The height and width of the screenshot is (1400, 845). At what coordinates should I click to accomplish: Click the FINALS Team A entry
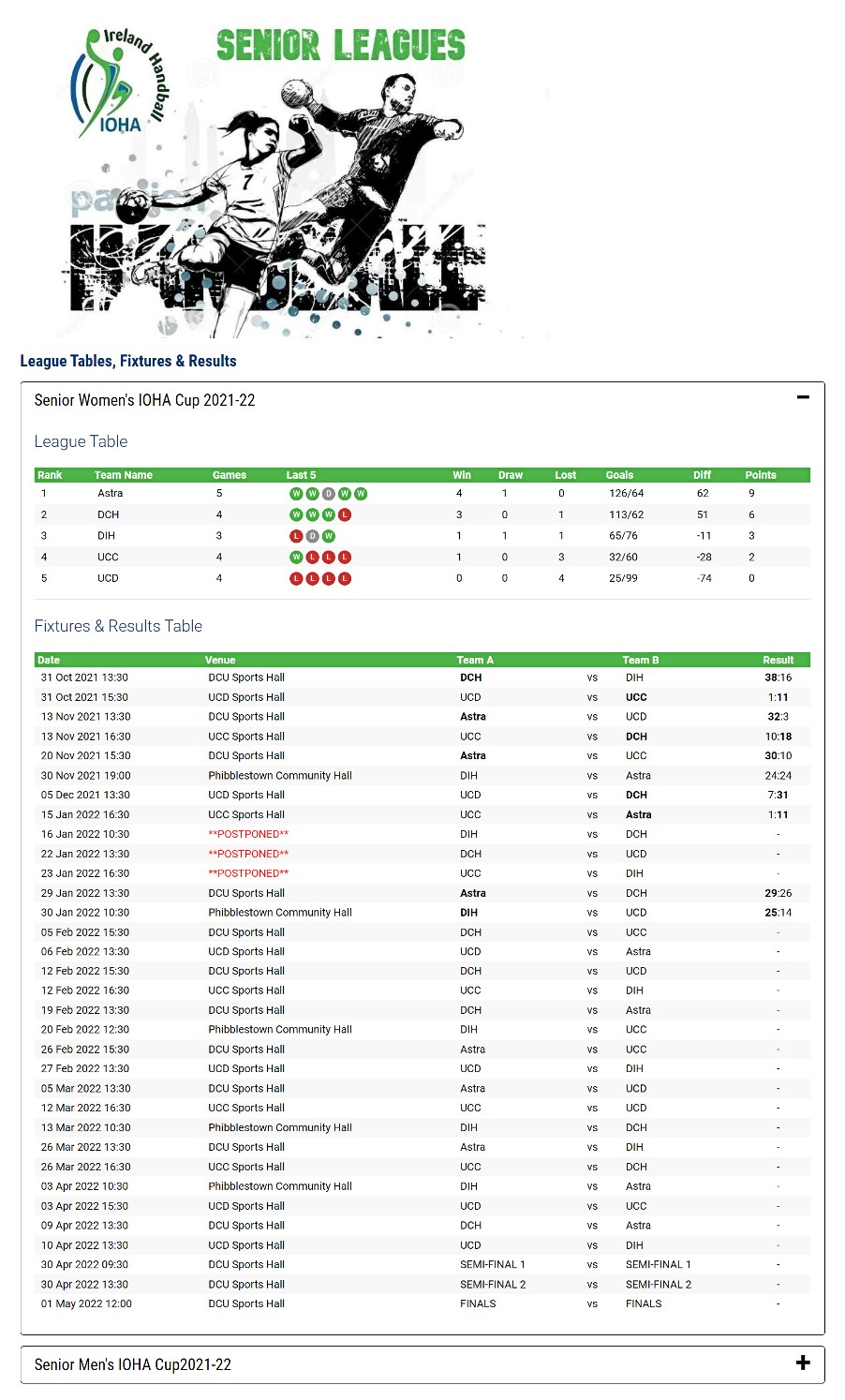click(478, 1303)
